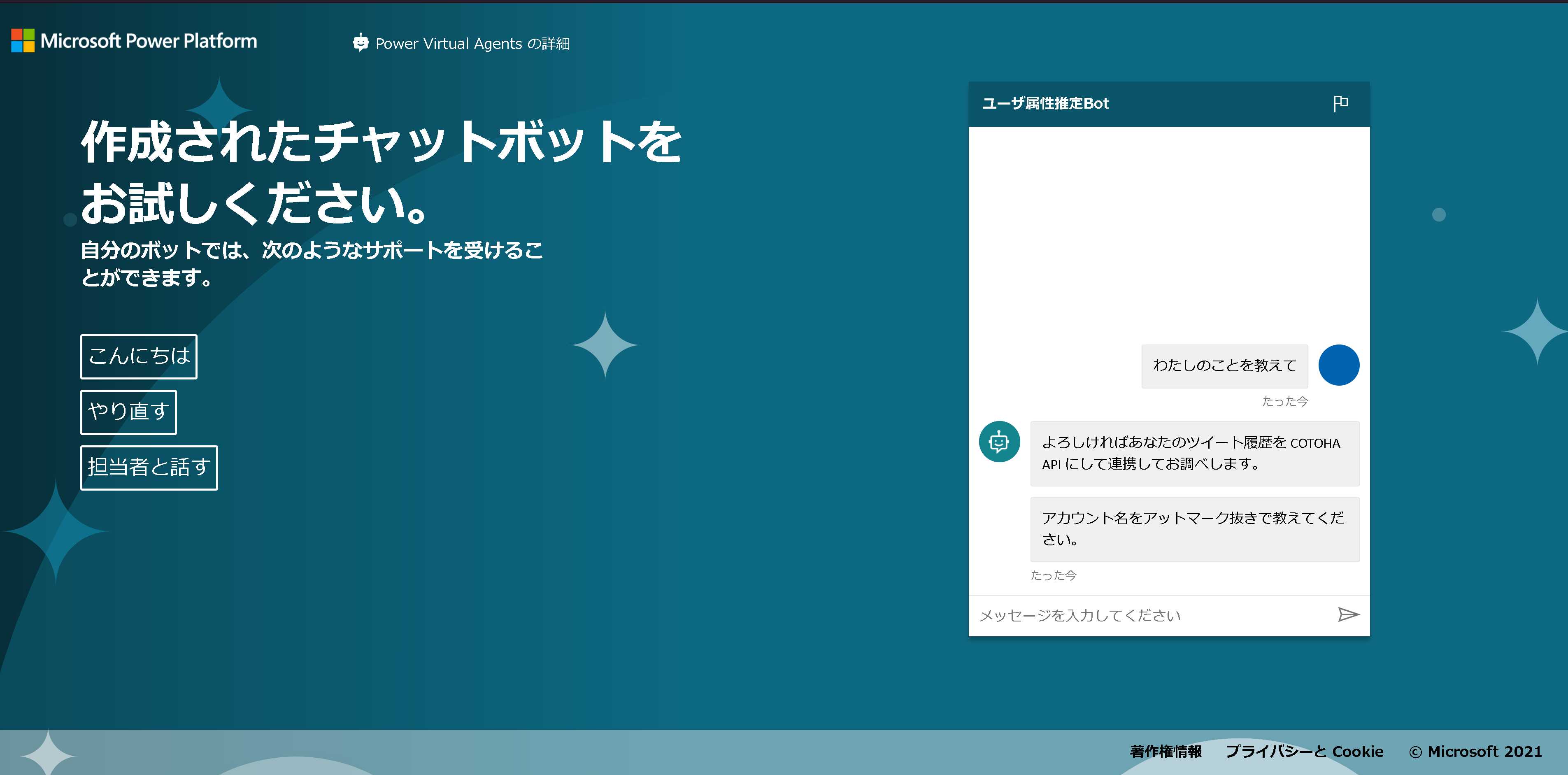Click the © Microsoft 2021 footer text
The height and width of the screenshot is (775, 1568).
(1475, 751)
